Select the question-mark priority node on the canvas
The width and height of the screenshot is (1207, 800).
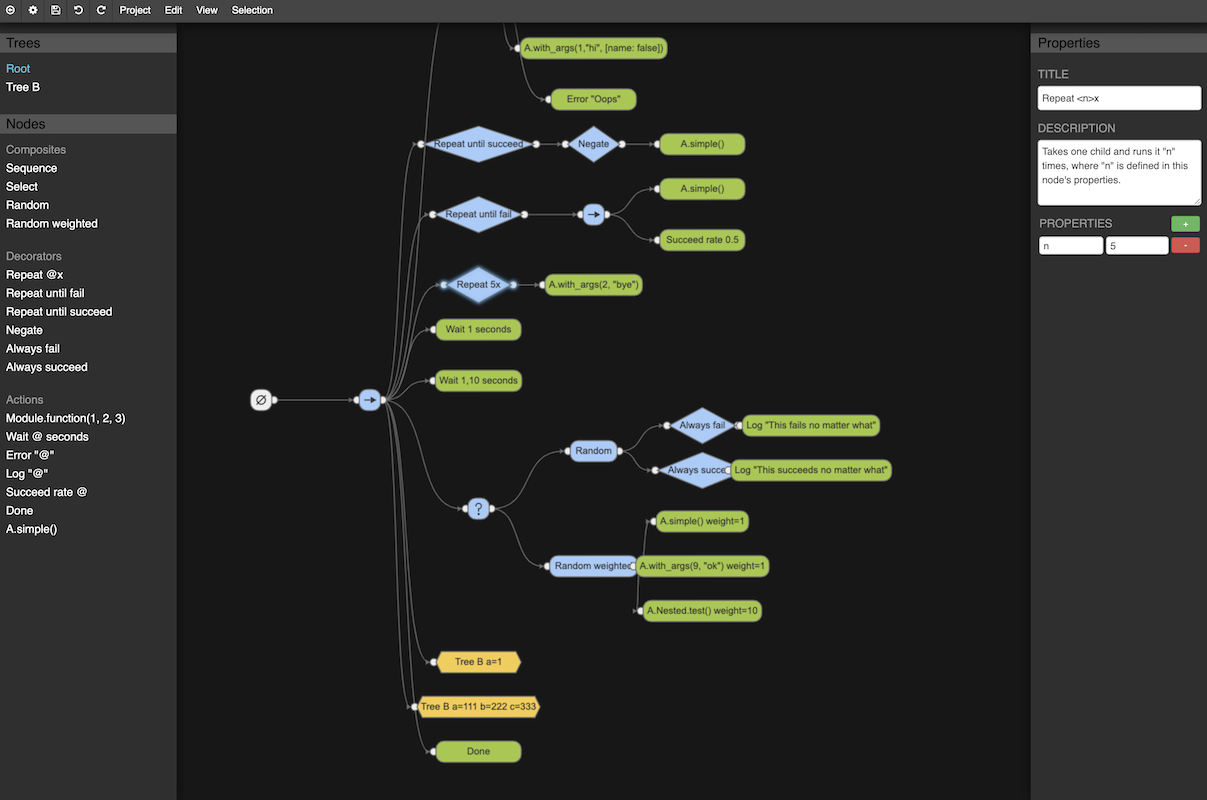pyautogui.click(x=478, y=508)
